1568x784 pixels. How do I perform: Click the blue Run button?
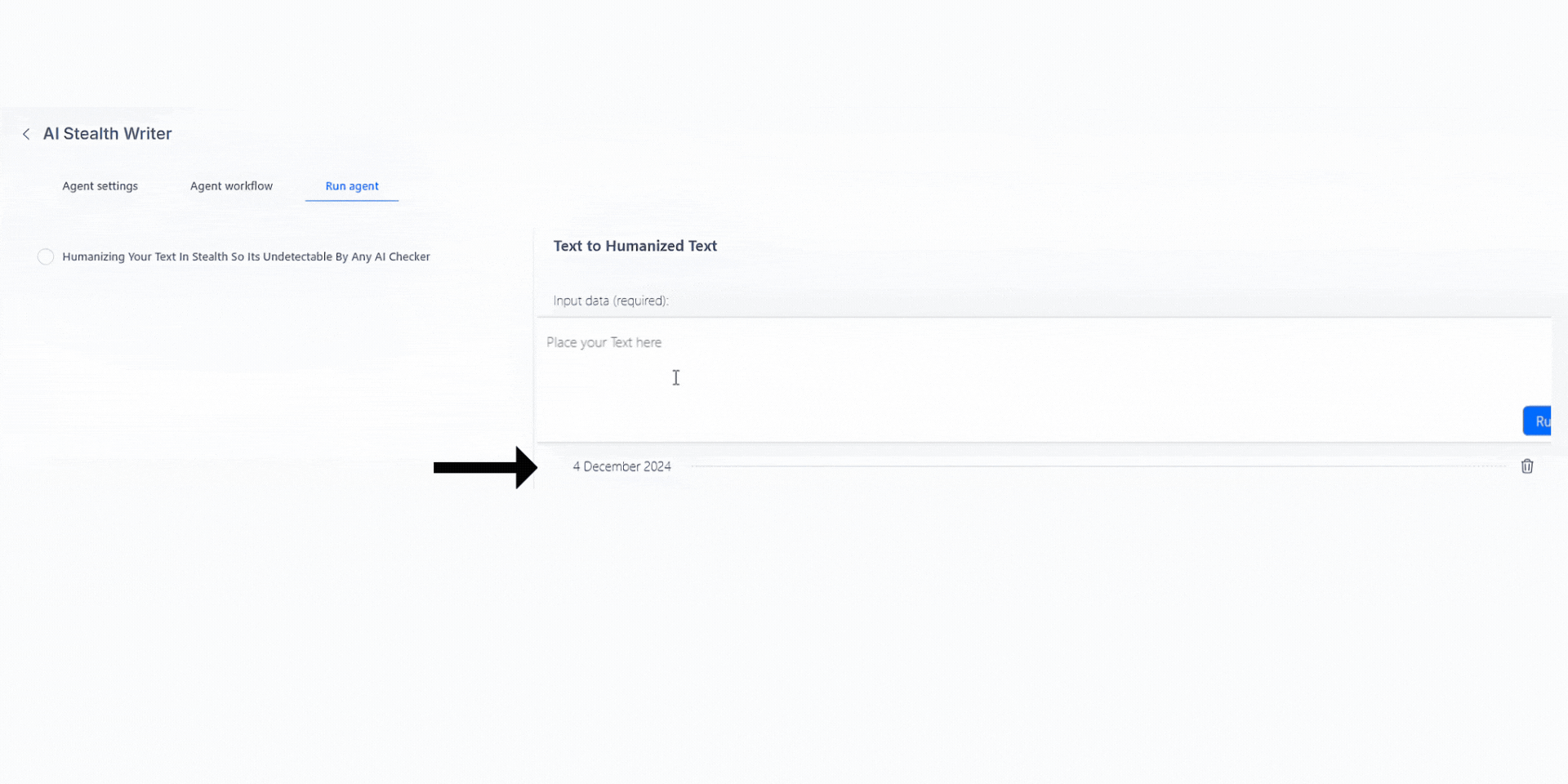click(1537, 421)
